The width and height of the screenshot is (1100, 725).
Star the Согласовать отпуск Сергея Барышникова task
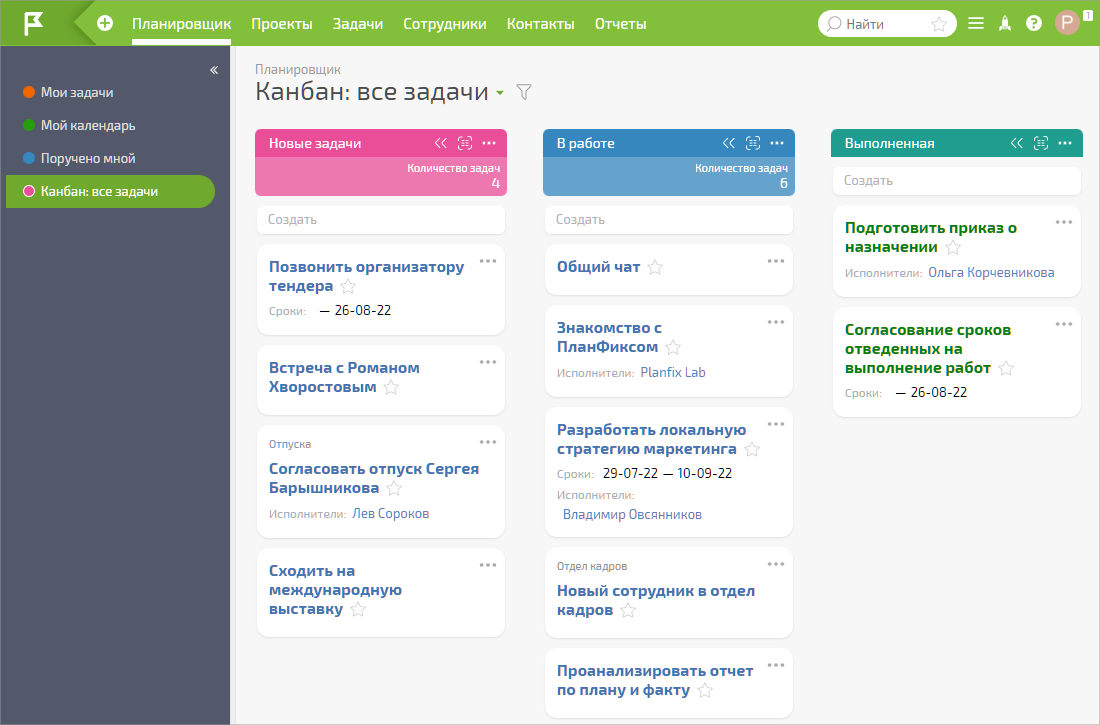click(x=394, y=488)
